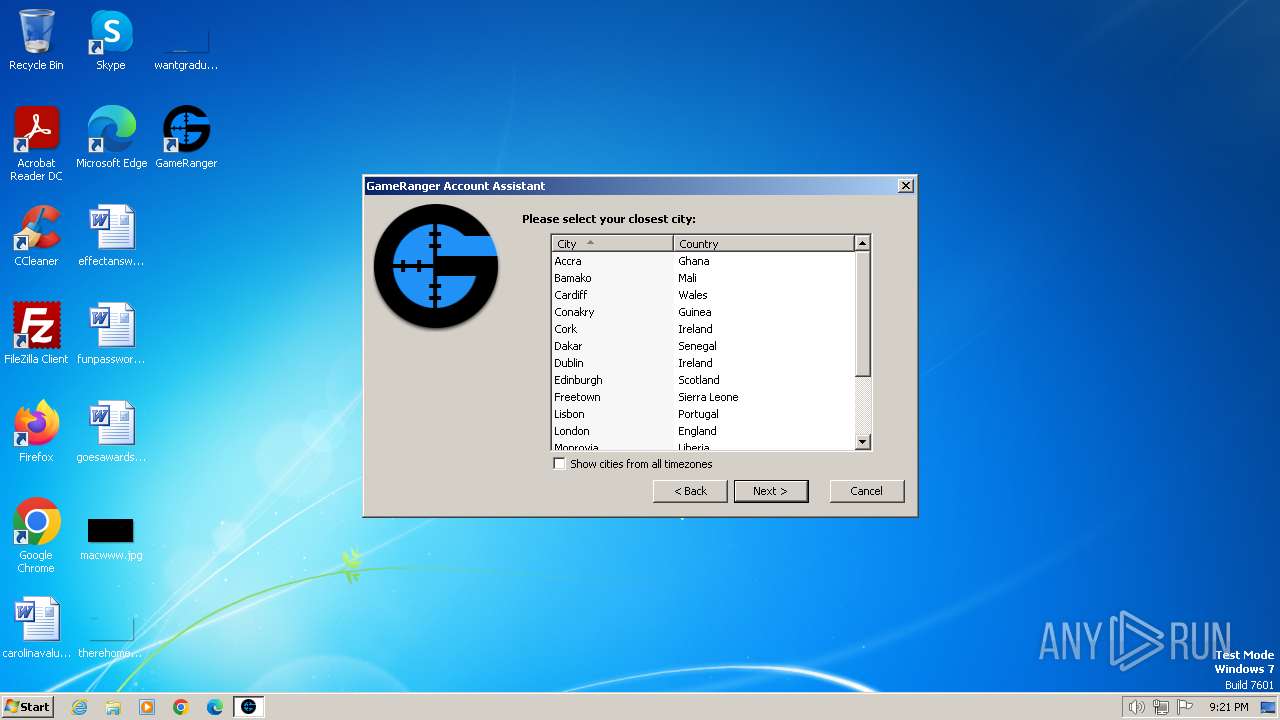
Task: Open Action Center flag icon
Action: pos(1185,707)
